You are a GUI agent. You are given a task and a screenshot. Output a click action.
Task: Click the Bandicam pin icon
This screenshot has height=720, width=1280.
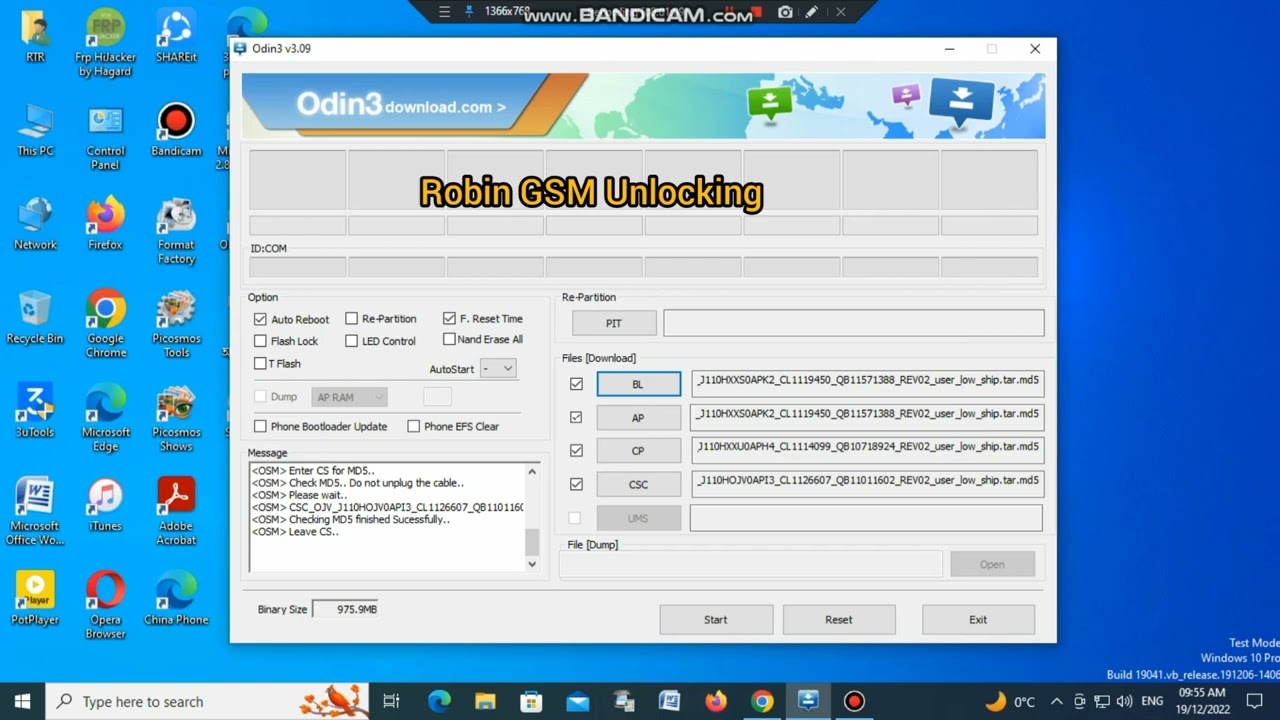click(x=469, y=12)
